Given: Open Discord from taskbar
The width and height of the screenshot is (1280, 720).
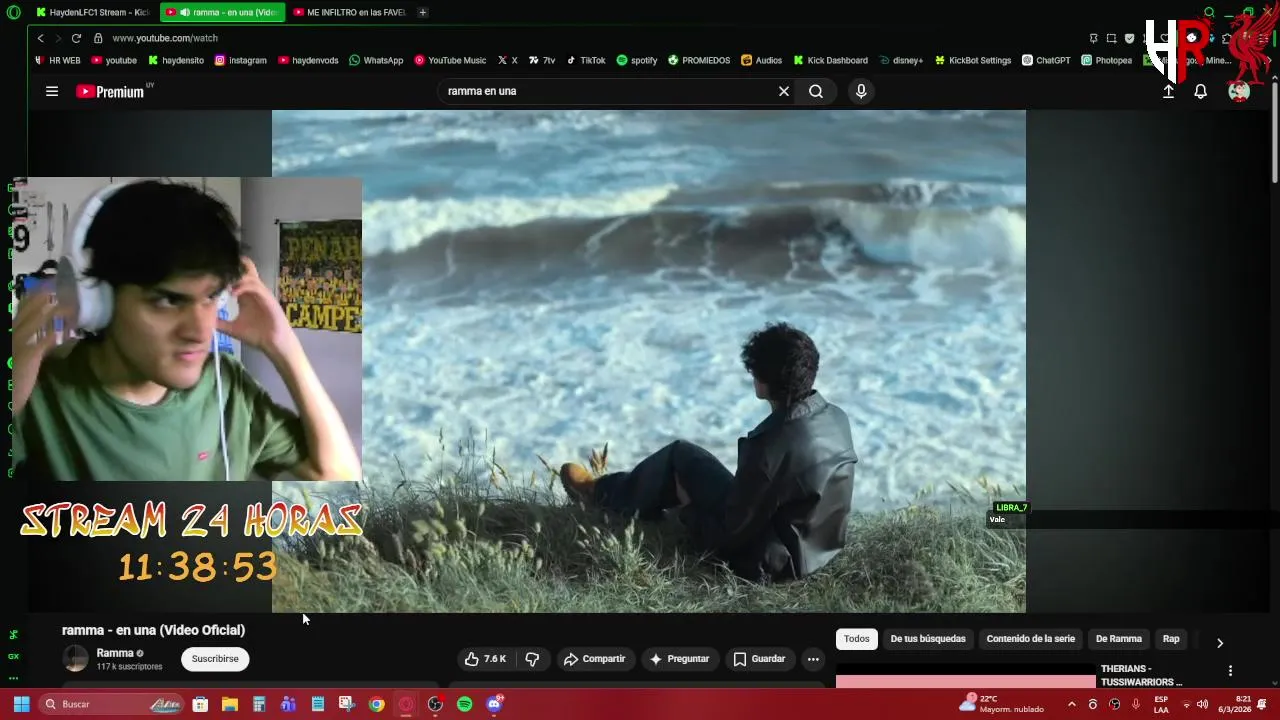Looking at the screenshot, I should coord(494,704).
